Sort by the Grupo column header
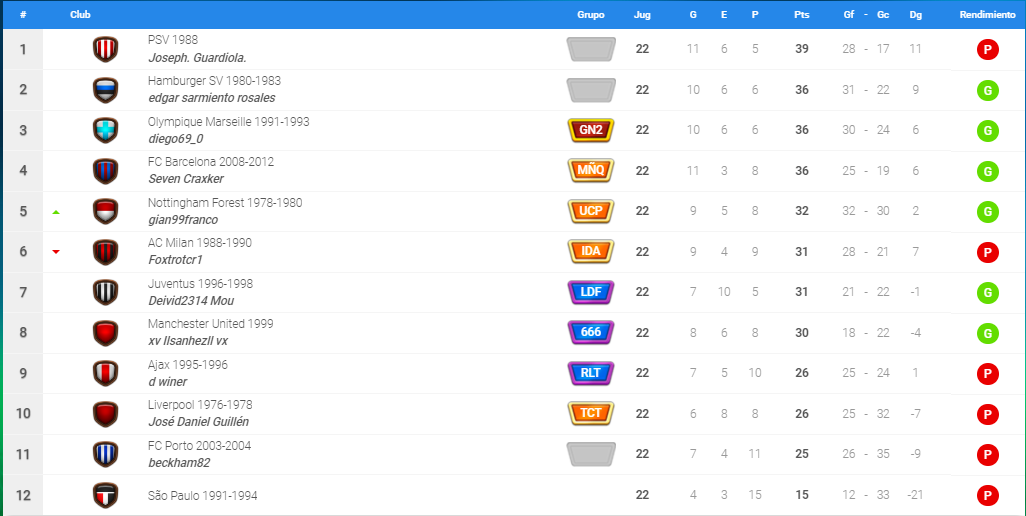Viewport: 1026px width, 516px height. coord(591,14)
